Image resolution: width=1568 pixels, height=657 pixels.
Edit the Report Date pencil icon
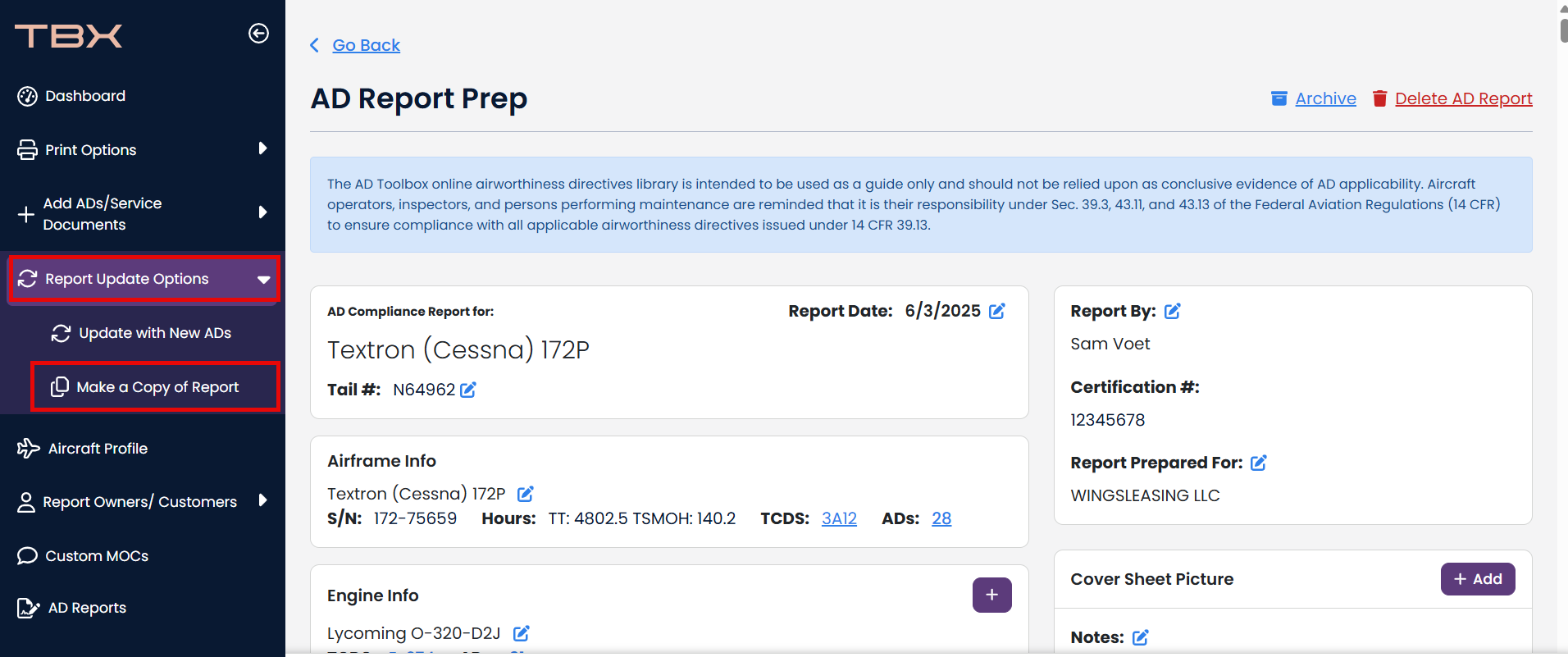point(997,311)
